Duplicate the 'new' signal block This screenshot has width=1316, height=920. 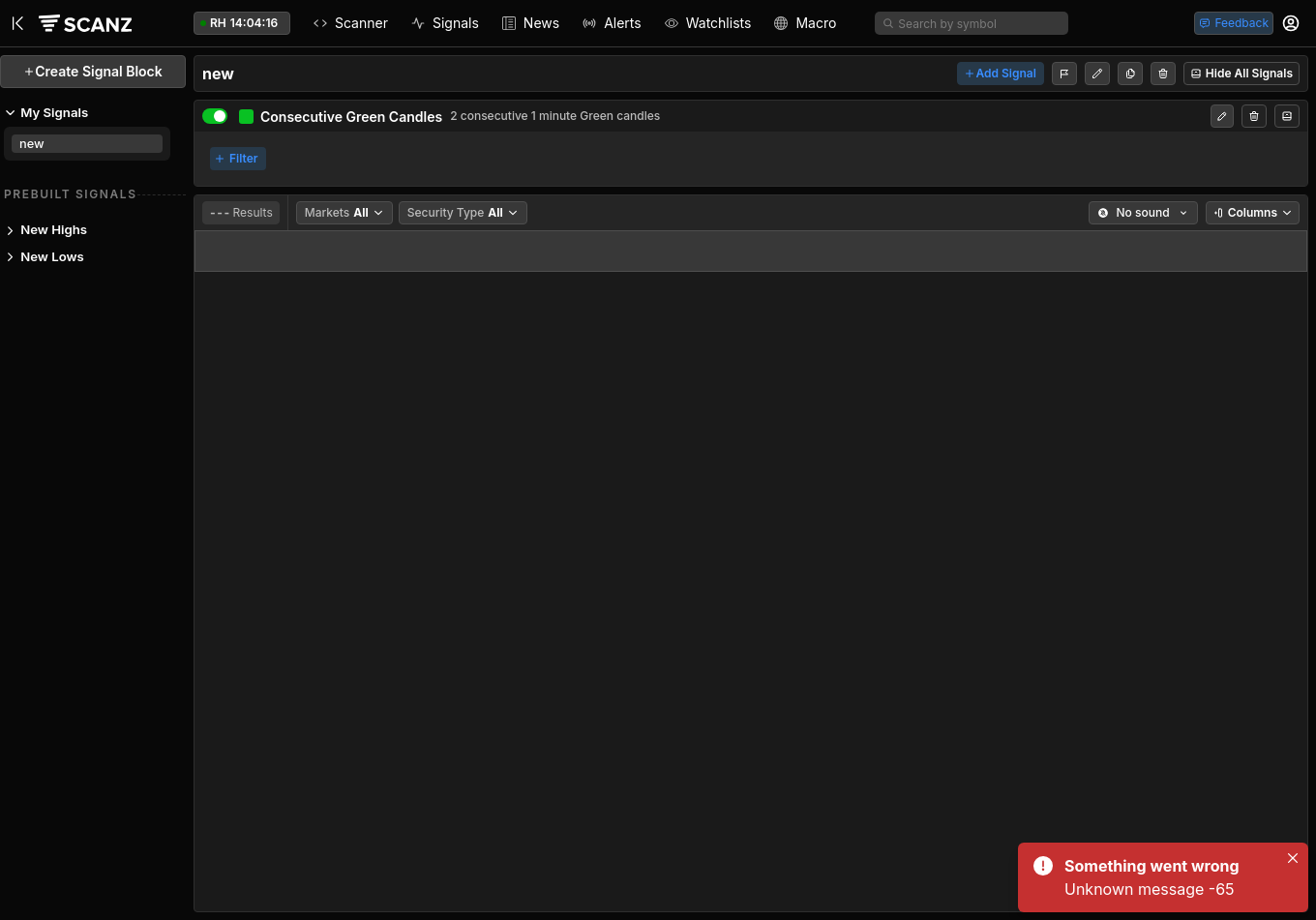click(x=1130, y=74)
